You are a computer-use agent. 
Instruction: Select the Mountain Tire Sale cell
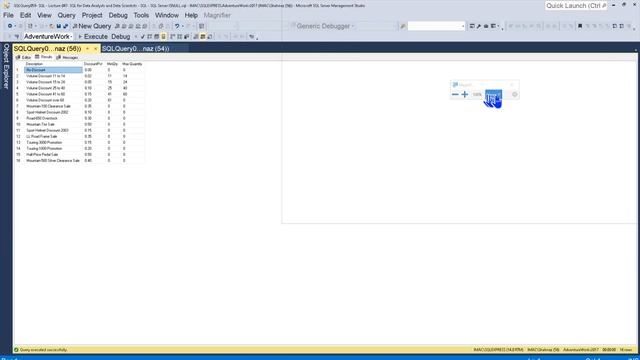coord(53,124)
